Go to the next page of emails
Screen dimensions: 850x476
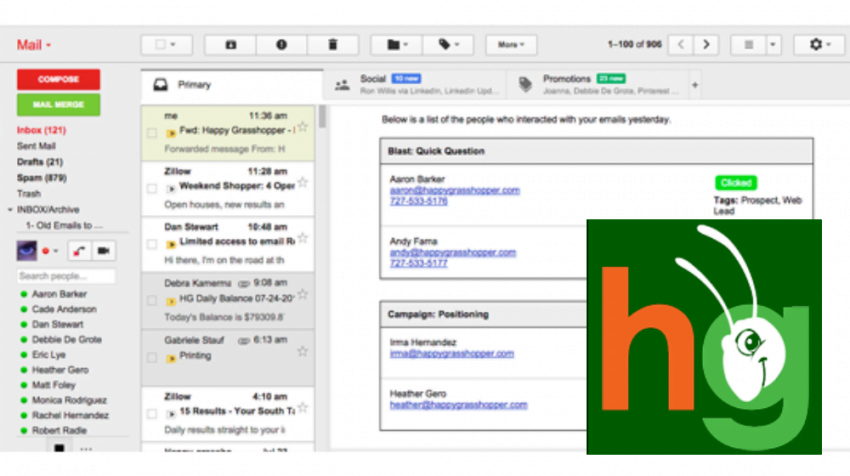point(707,45)
